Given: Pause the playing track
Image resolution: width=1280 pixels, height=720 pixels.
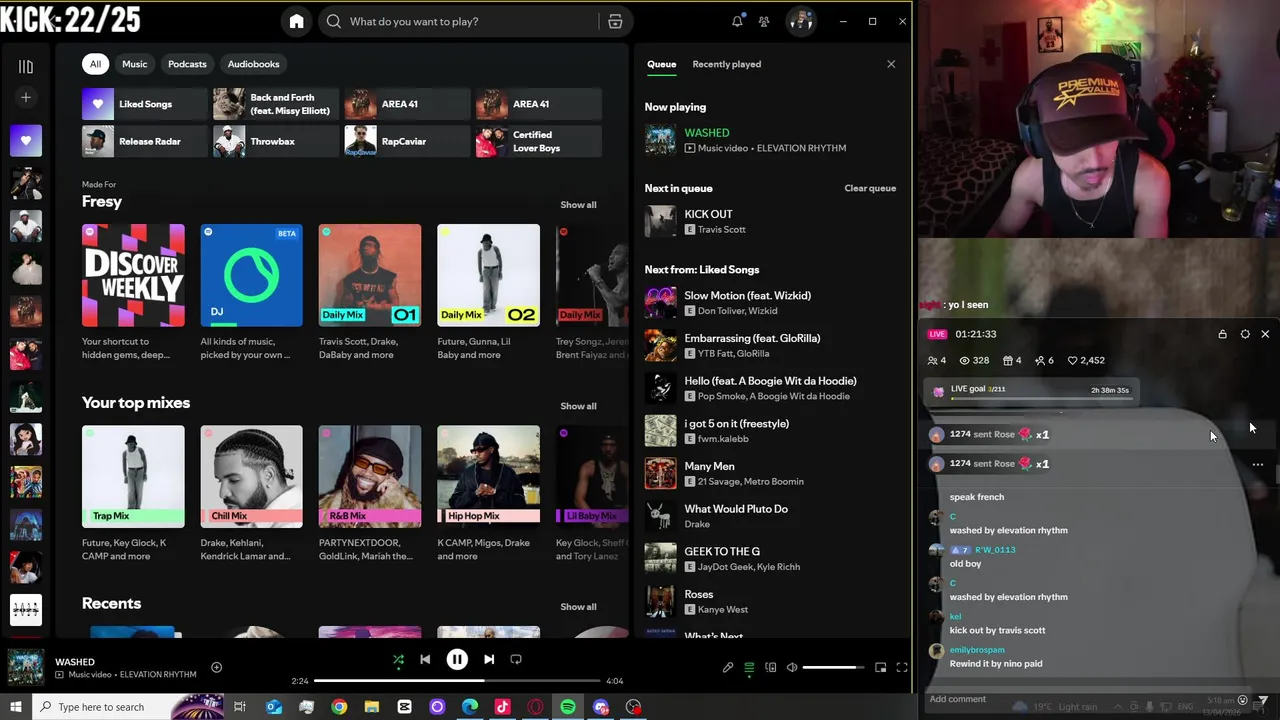Looking at the screenshot, I should pos(457,660).
